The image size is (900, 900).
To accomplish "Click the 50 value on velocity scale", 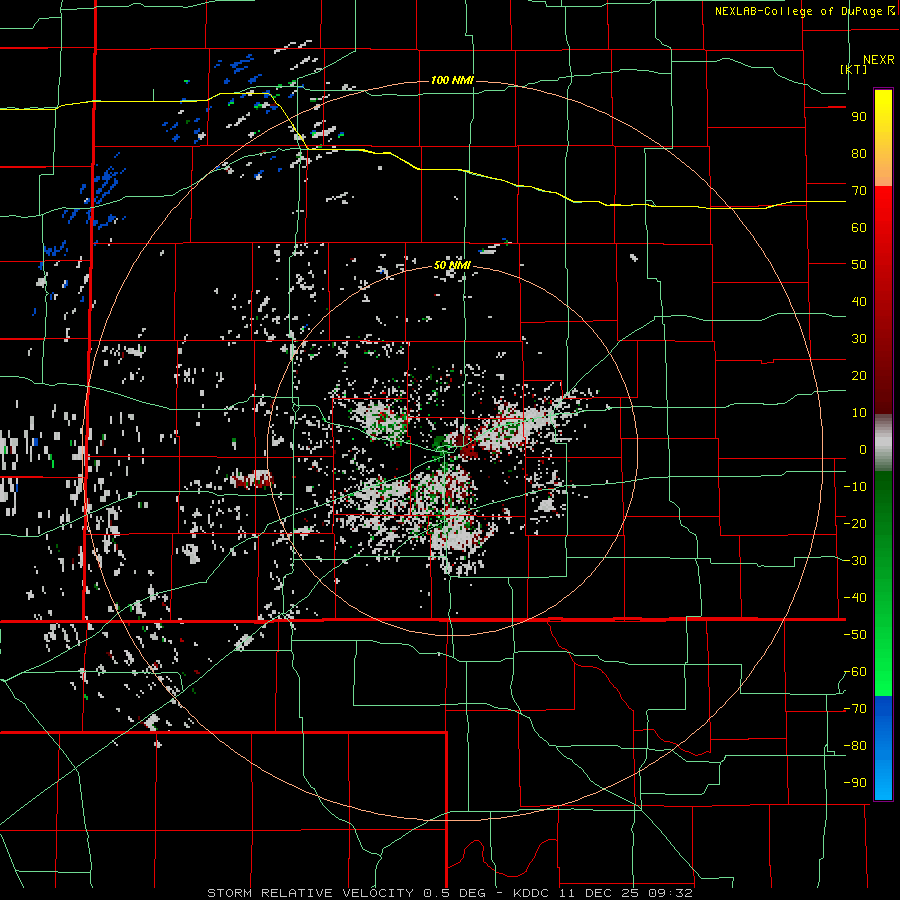I will click(x=859, y=265).
